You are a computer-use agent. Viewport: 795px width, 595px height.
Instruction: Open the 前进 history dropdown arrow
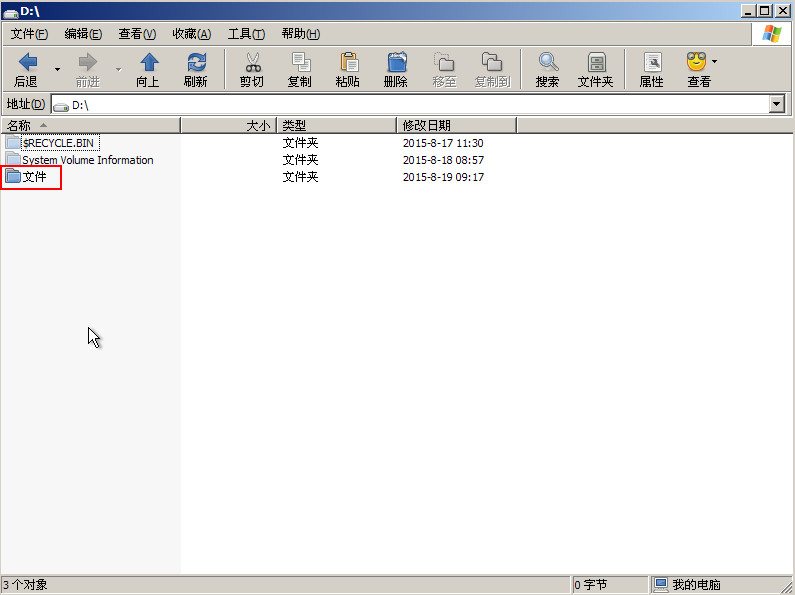tap(118, 69)
